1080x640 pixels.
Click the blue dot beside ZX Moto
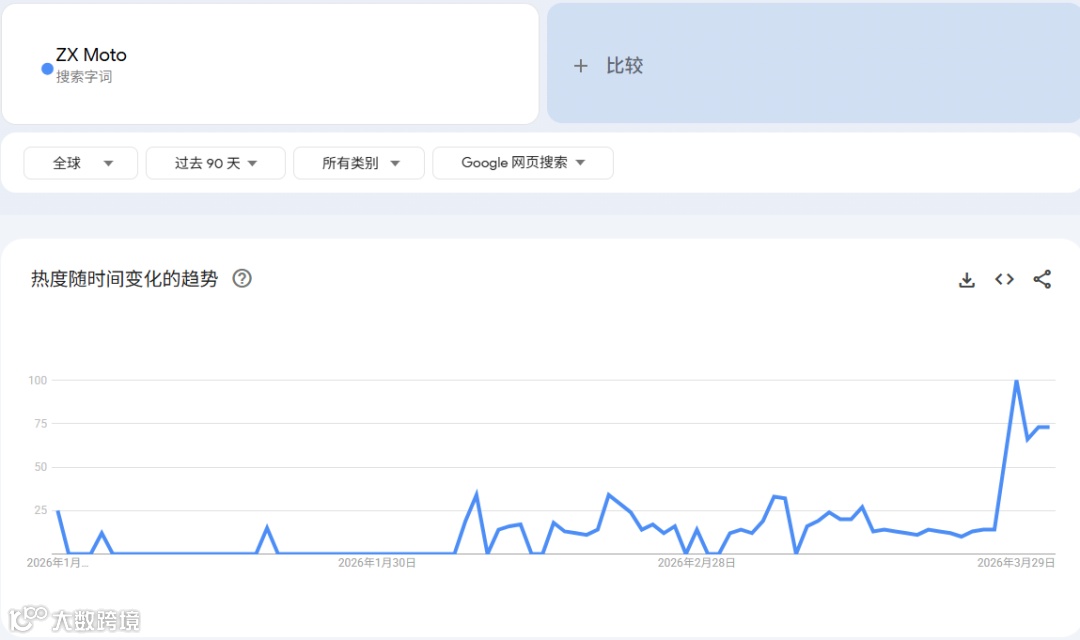48,68
